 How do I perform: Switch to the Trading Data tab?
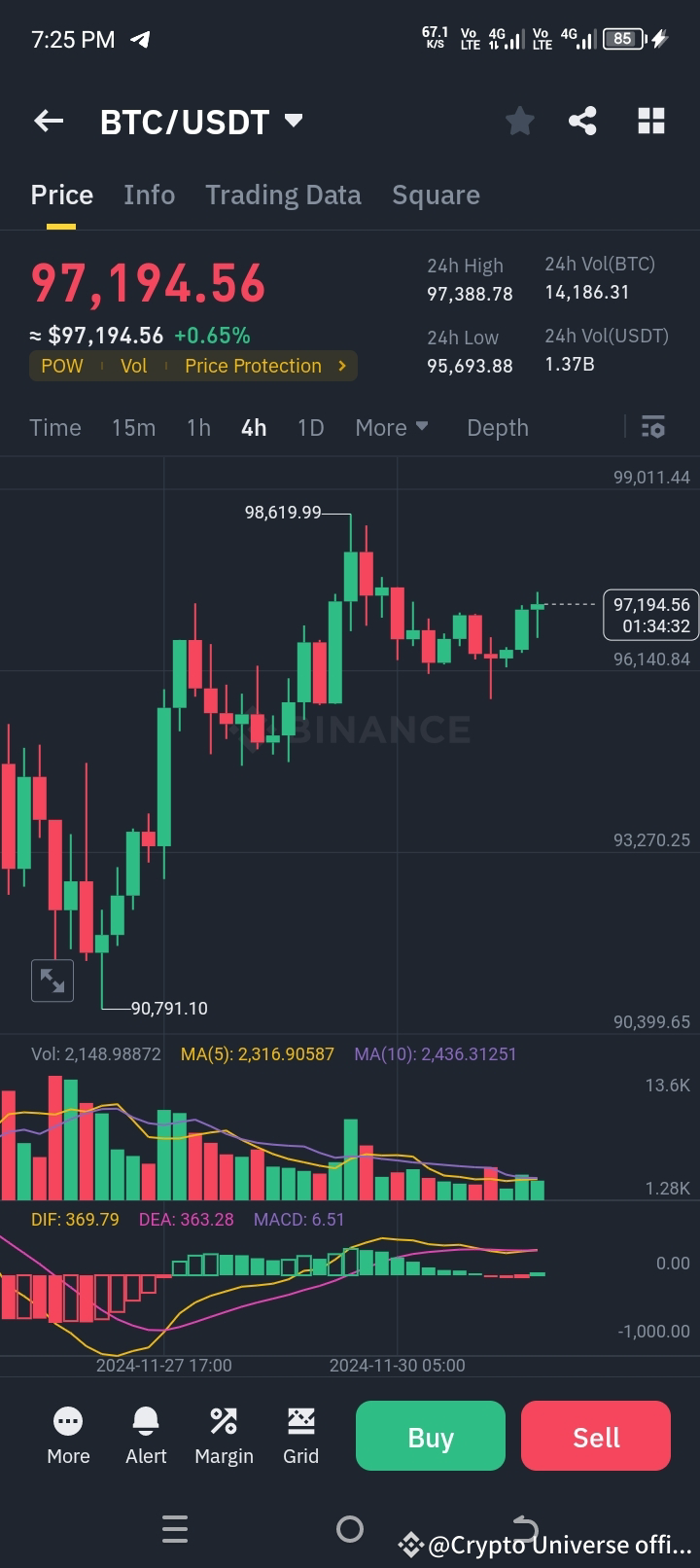pos(283,195)
